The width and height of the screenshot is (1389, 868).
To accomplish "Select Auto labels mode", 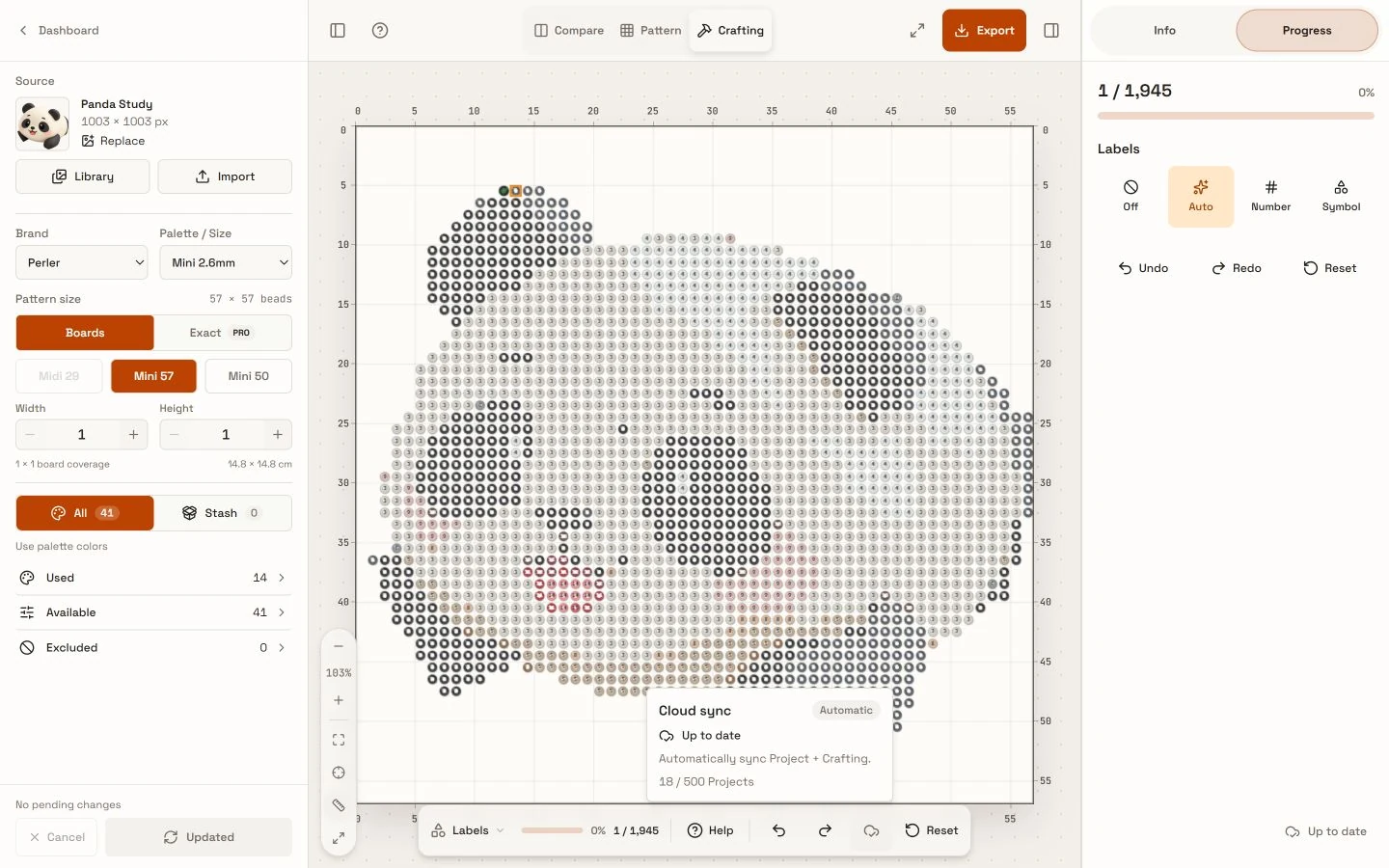I will pos(1201,196).
